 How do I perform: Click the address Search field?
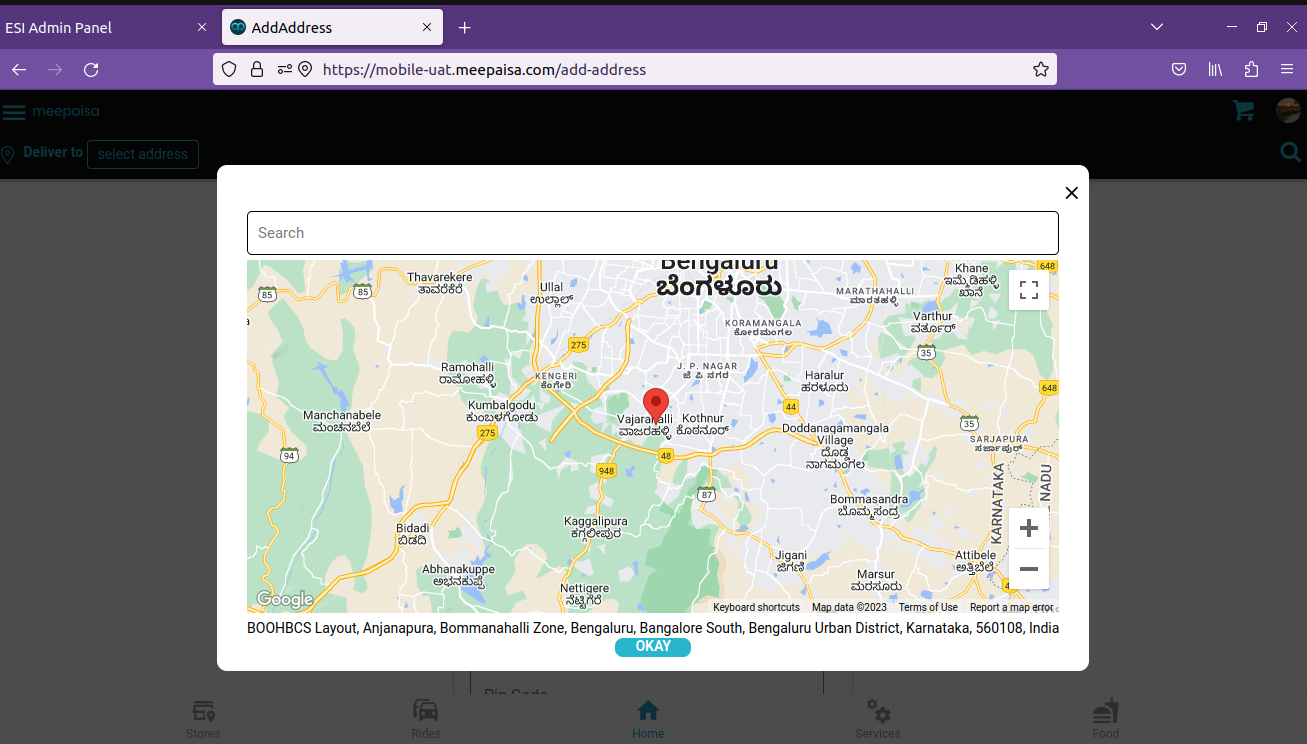pos(652,233)
